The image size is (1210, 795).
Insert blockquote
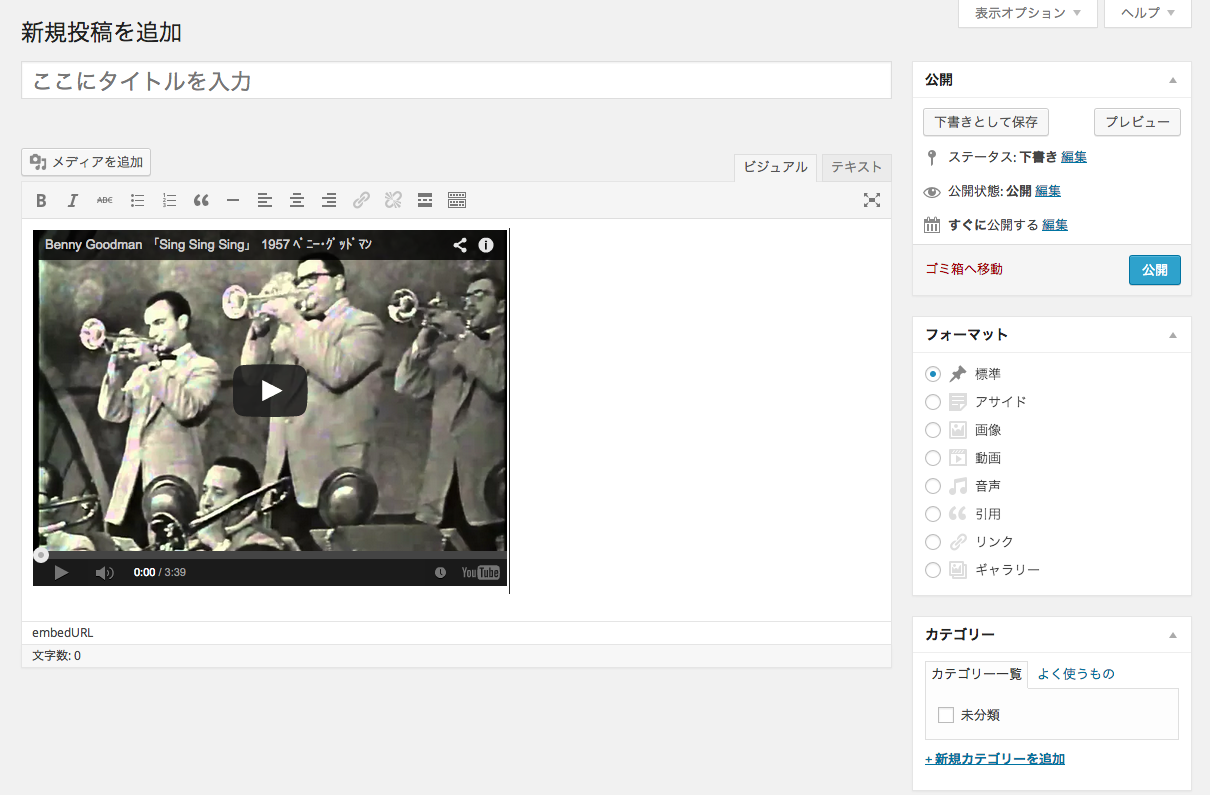(201, 201)
